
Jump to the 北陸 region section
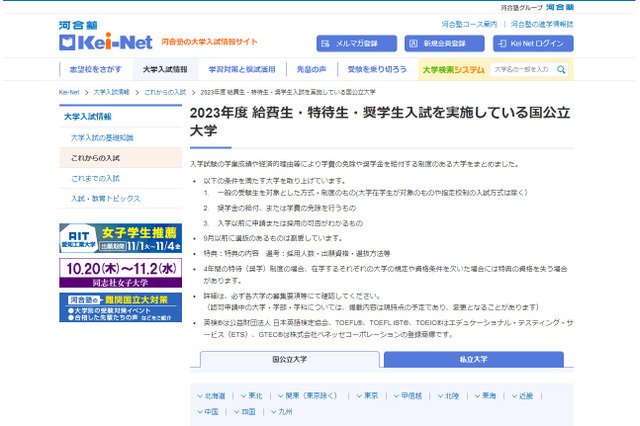pyautogui.click(x=449, y=396)
